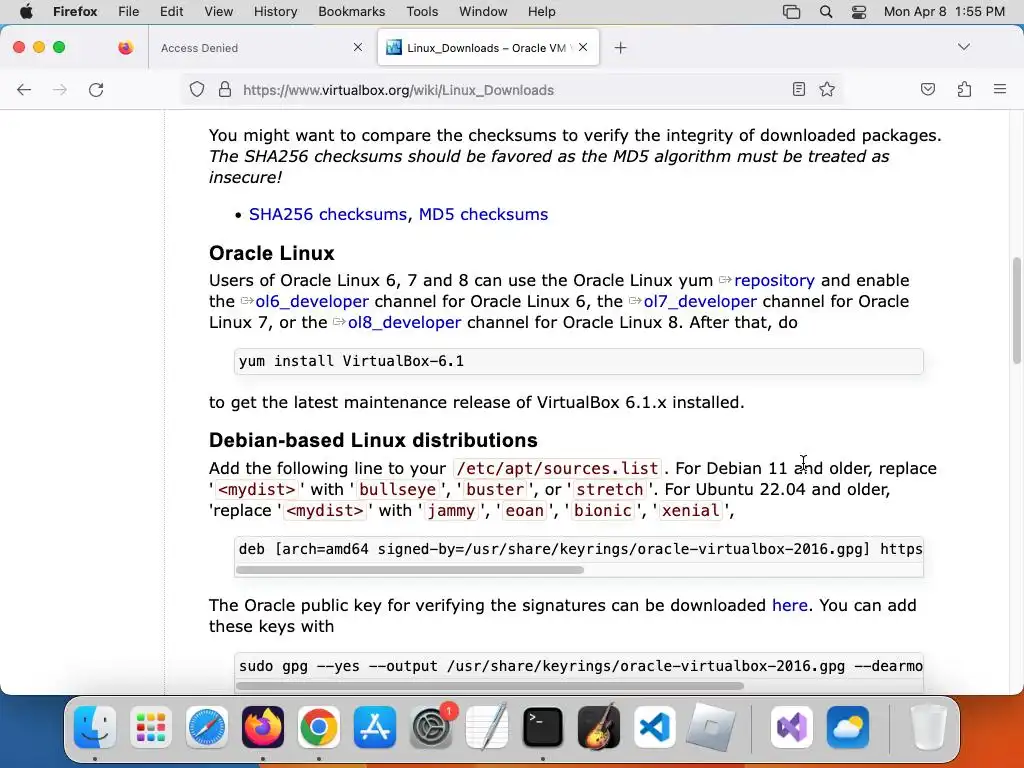
Task: Open the SHA256 checksums link
Action: pyautogui.click(x=328, y=214)
